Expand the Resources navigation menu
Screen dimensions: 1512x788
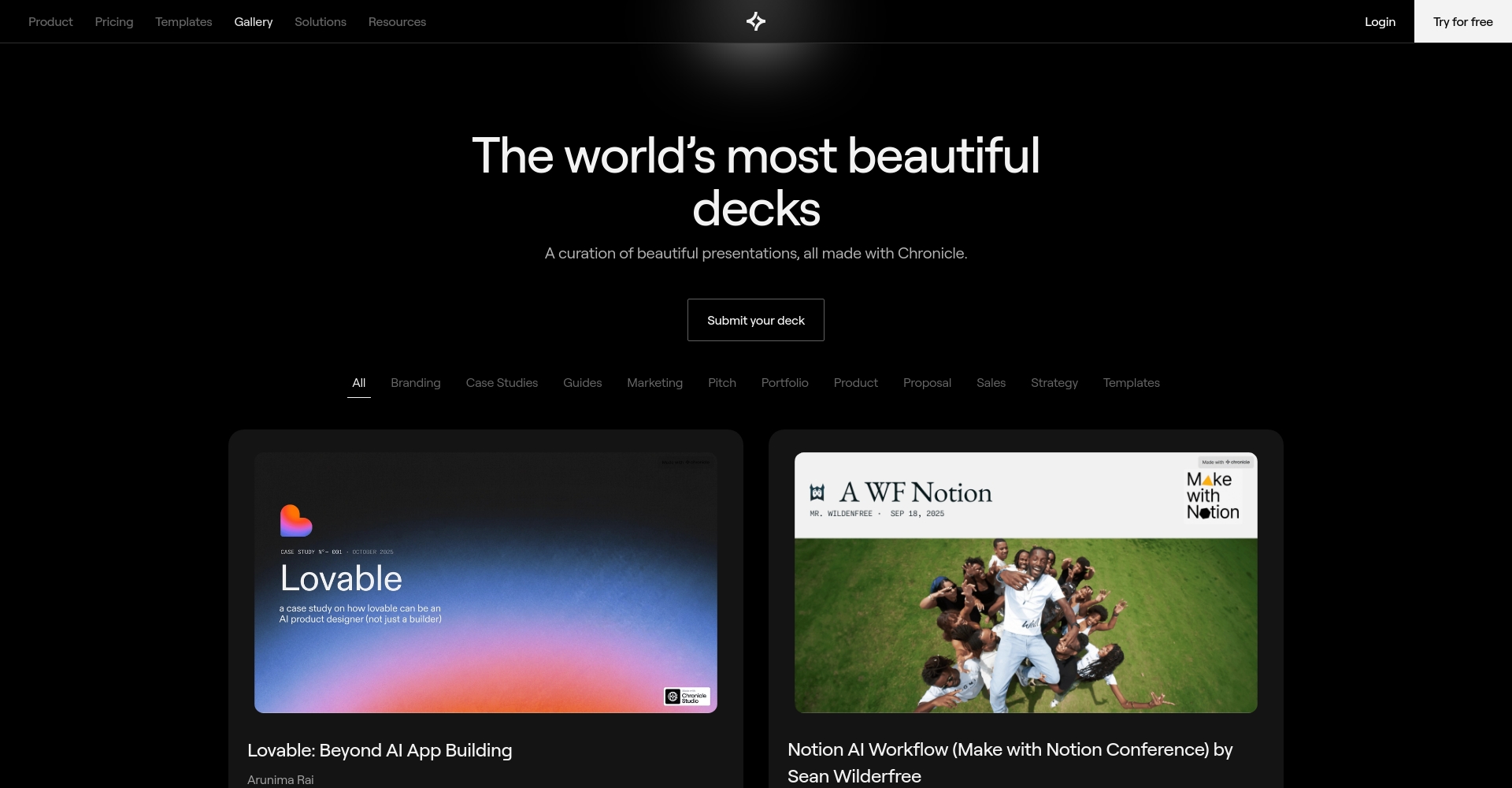click(x=397, y=22)
